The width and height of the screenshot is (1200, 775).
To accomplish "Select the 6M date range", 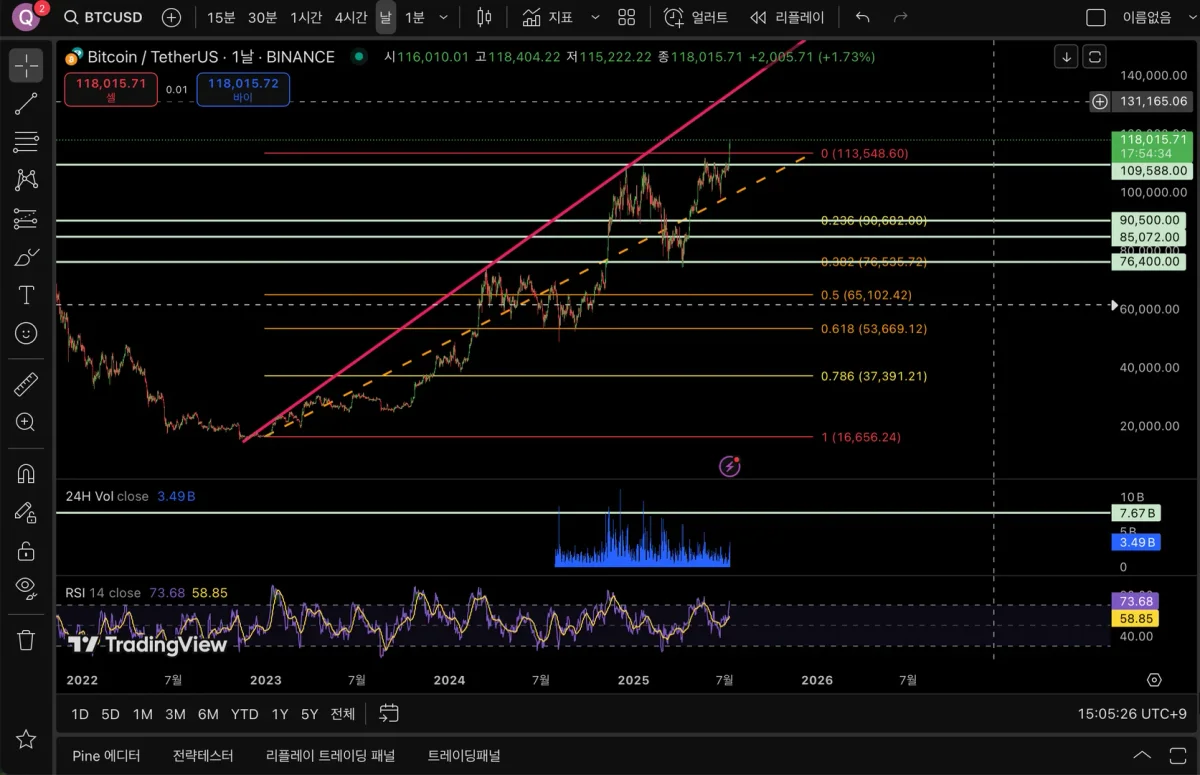I will (208, 714).
